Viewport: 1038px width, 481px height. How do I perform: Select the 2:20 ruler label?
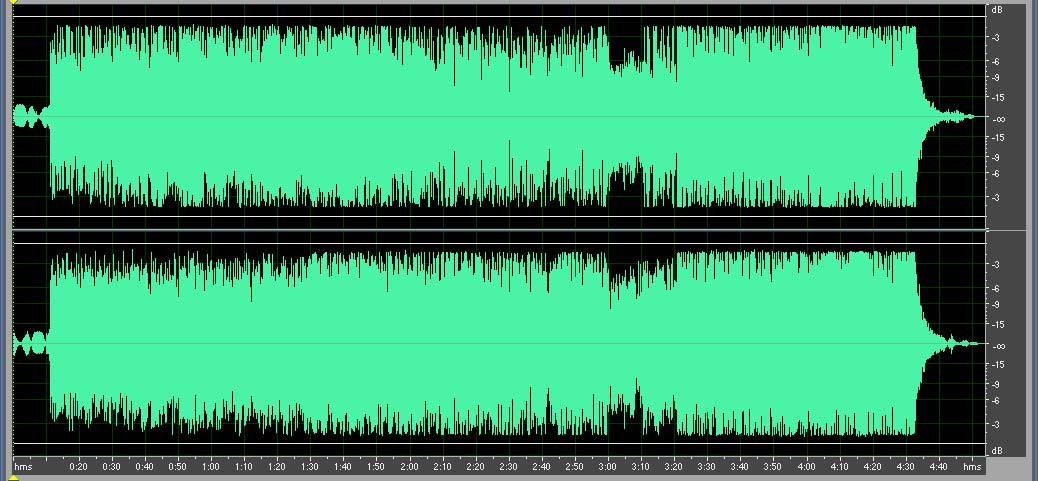click(x=475, y=467)
